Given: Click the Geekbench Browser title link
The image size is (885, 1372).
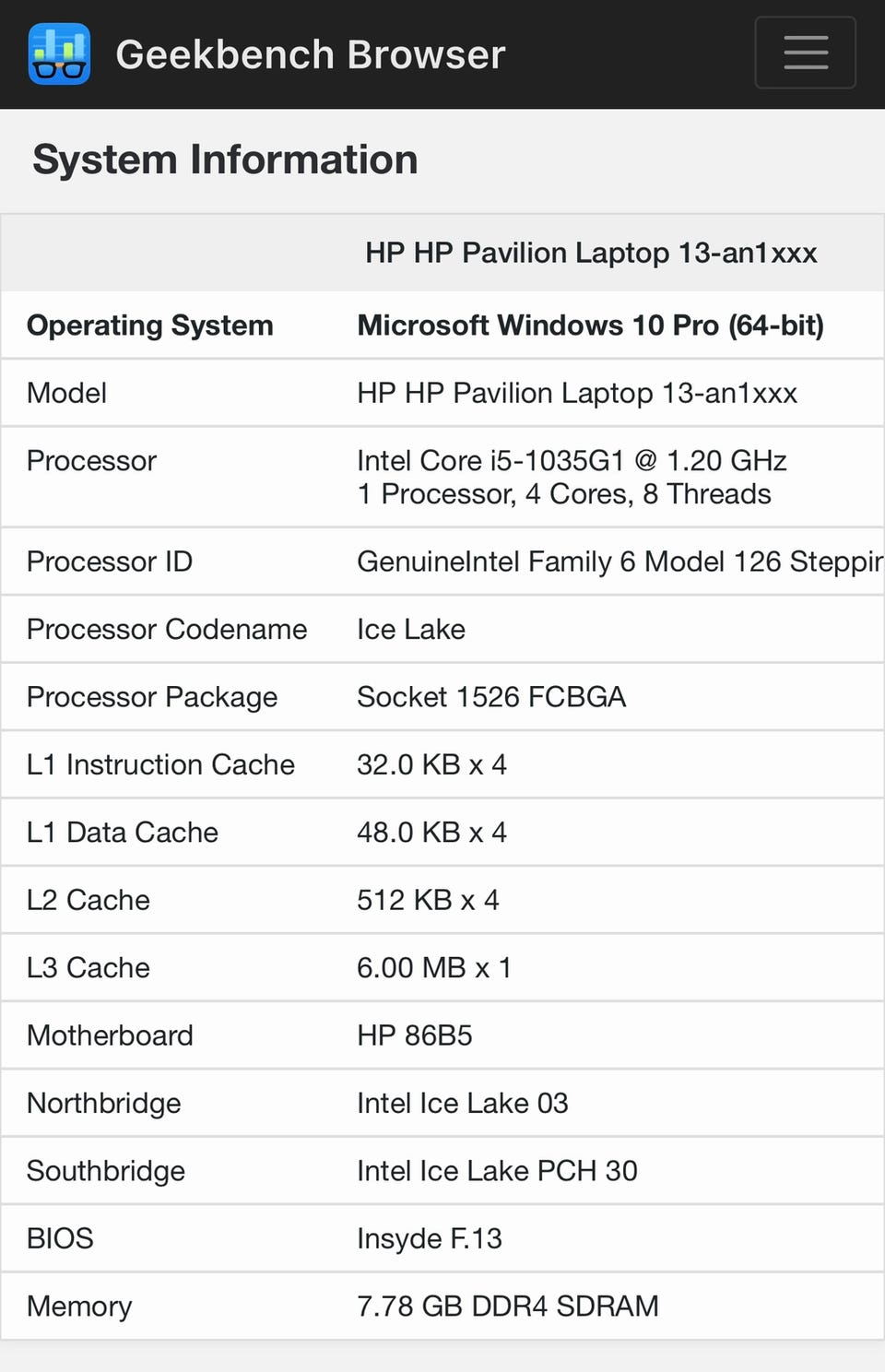Looking at the screenshot, I should click(310, 54).
